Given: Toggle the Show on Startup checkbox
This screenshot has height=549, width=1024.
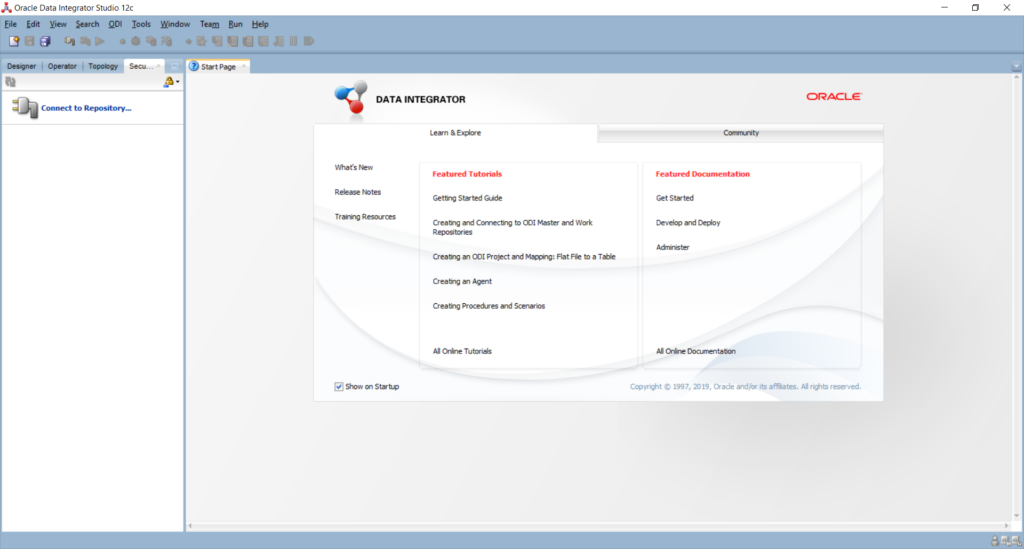Looking at the screenshot, I should 339,386.
